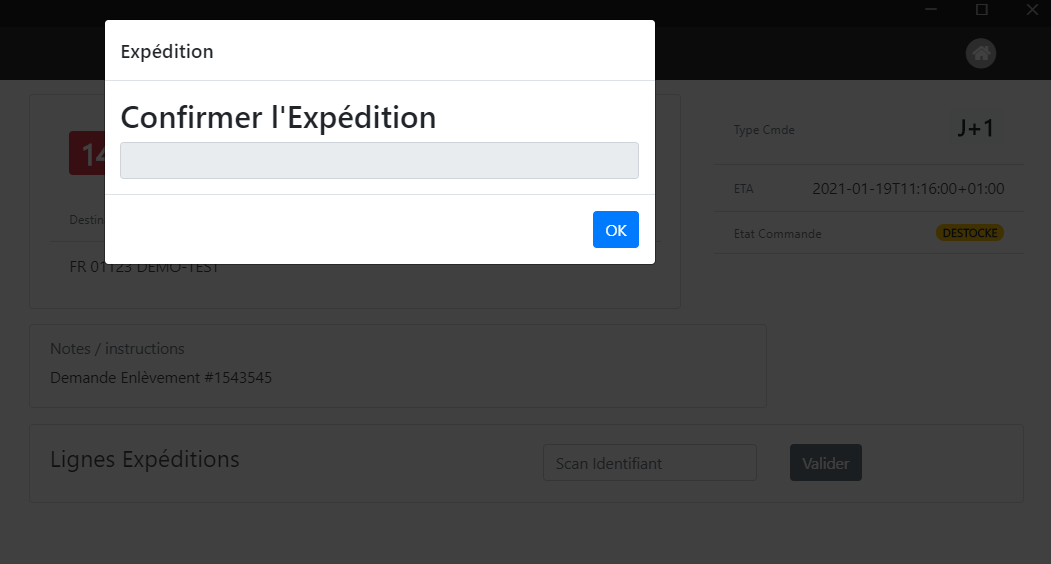Click the Valider button
The height and width of the screenshot is (564, 1051).
tap(826, 463)
